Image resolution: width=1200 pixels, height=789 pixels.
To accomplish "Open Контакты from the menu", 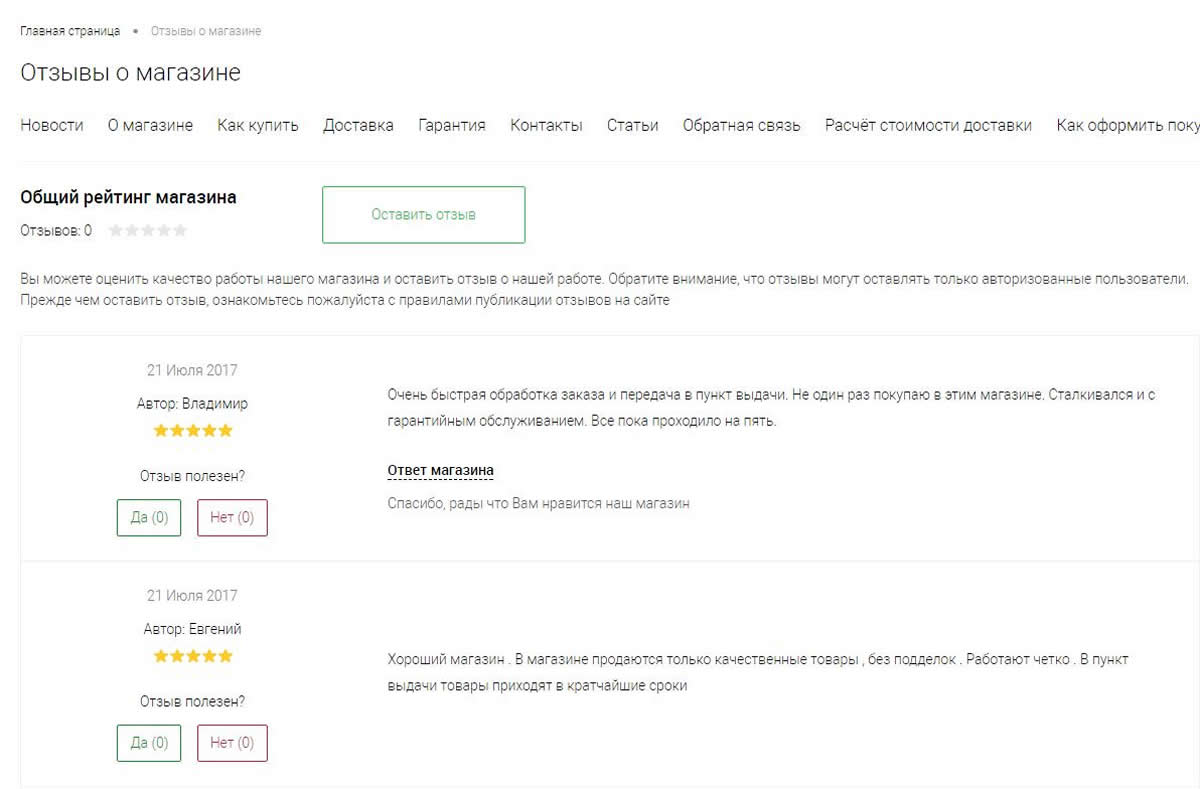I will point(546,125).
